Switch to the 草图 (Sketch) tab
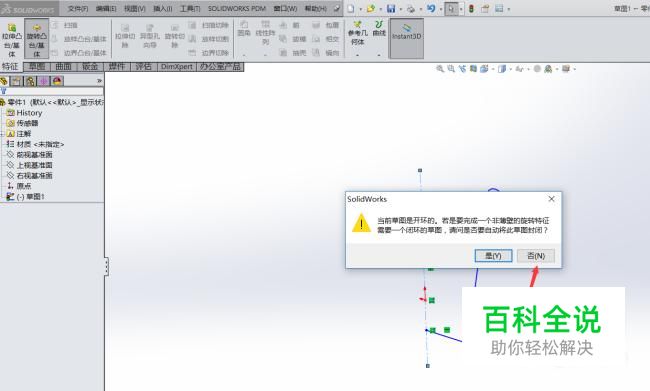Screen dimensions: 650x391 [x=37, y=66]
